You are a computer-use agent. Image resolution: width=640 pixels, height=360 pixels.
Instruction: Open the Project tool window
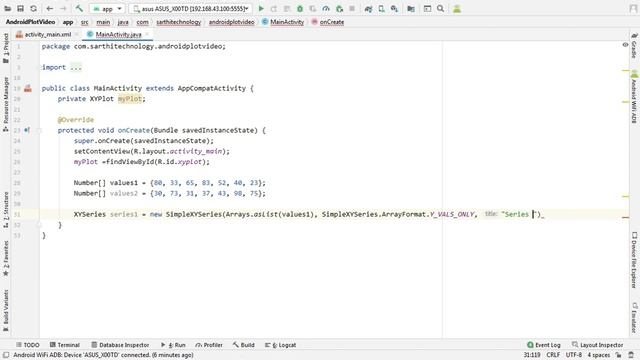point(6,48)
